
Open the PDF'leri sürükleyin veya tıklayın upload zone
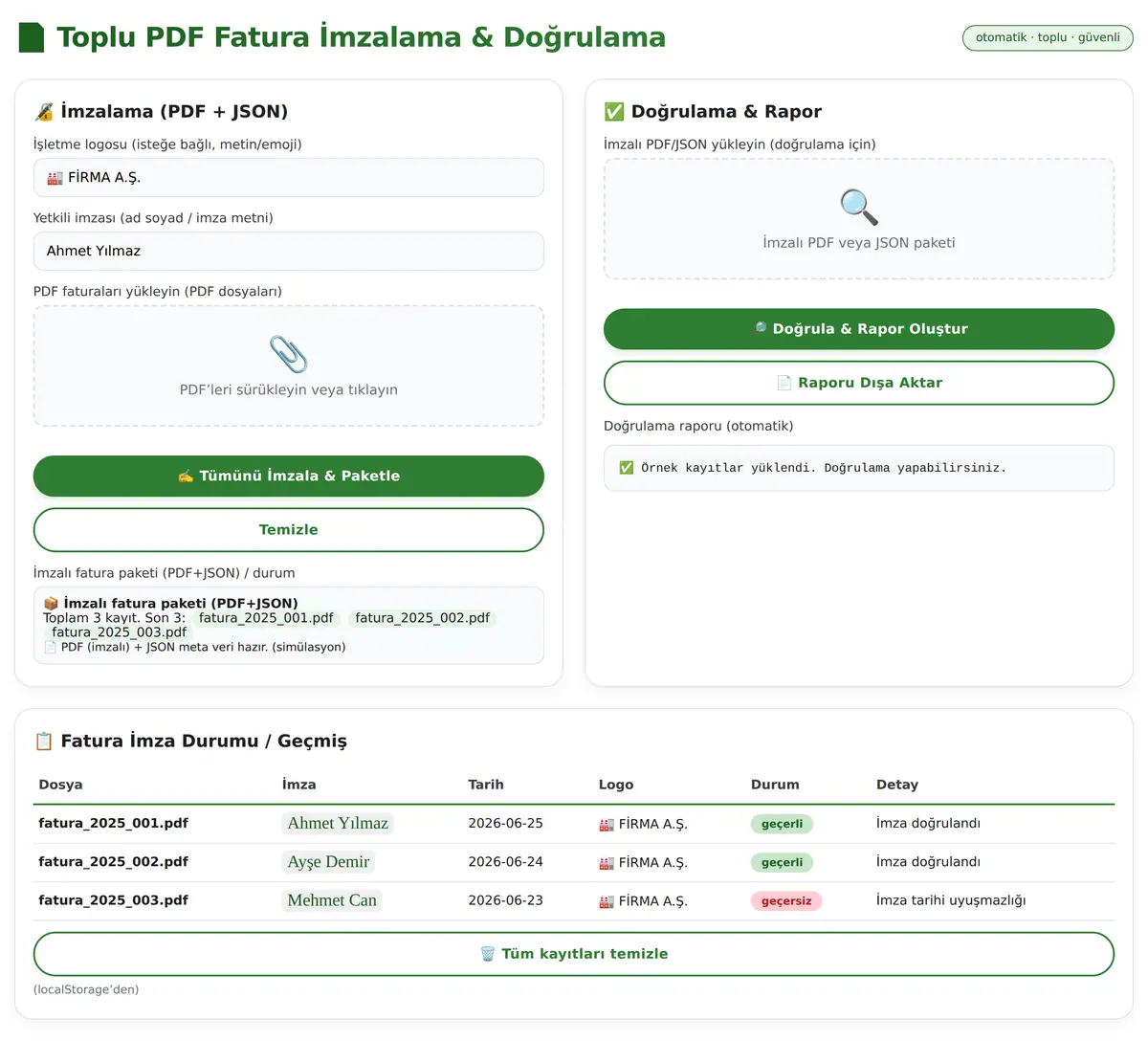click(x=289, y=366)
